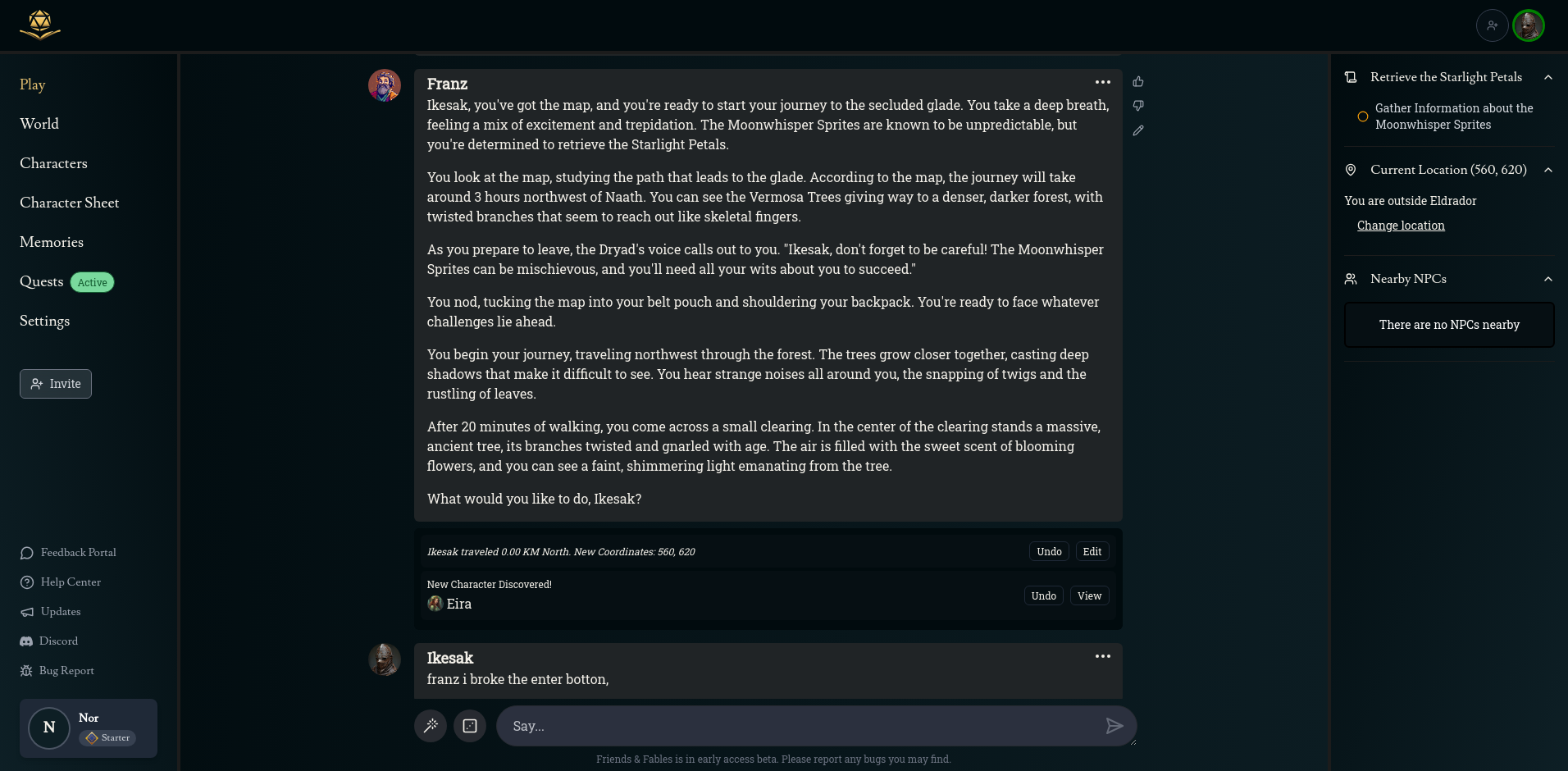Click the Invite button
1568x771 pixels.
point(56,384)
